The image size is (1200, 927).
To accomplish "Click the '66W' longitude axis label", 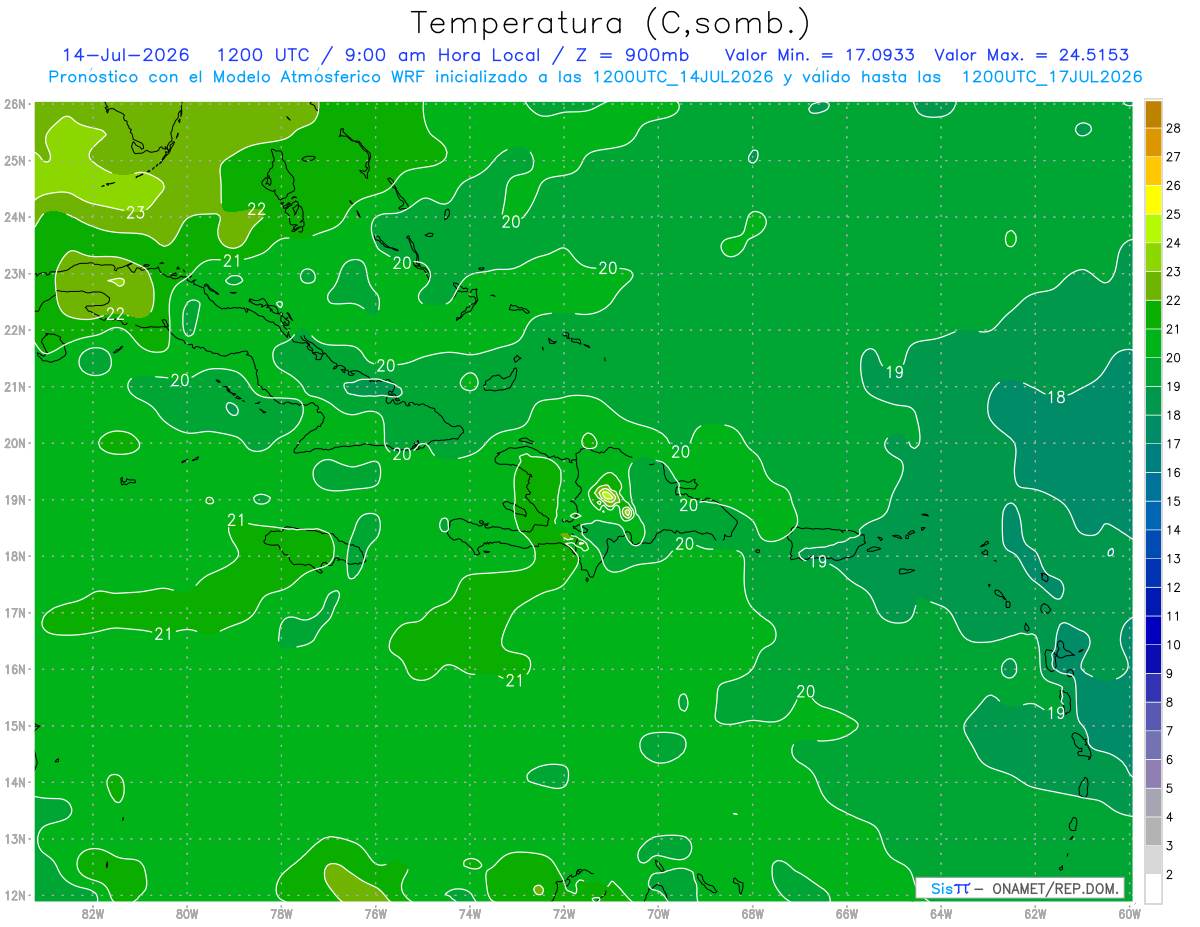I will (x=847, y=913).
